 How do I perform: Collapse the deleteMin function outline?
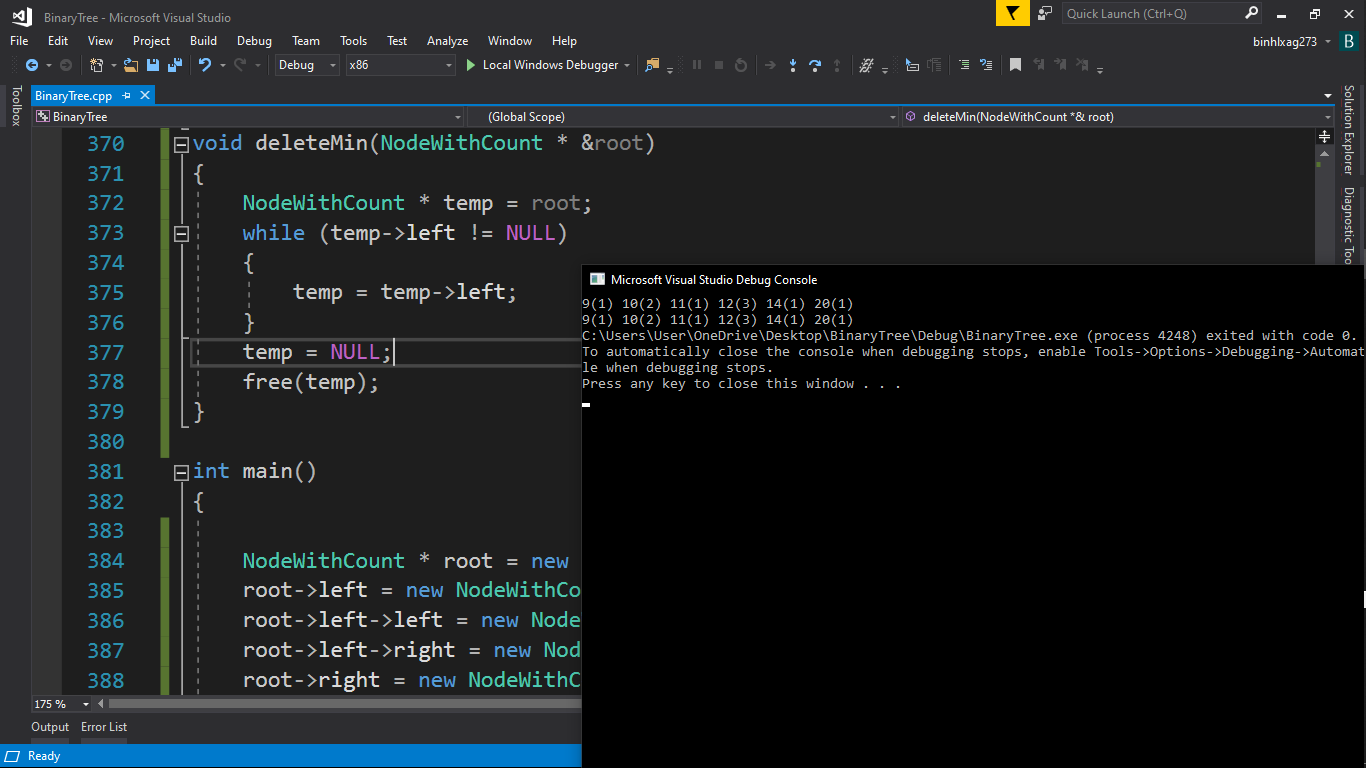pos(181,144)
